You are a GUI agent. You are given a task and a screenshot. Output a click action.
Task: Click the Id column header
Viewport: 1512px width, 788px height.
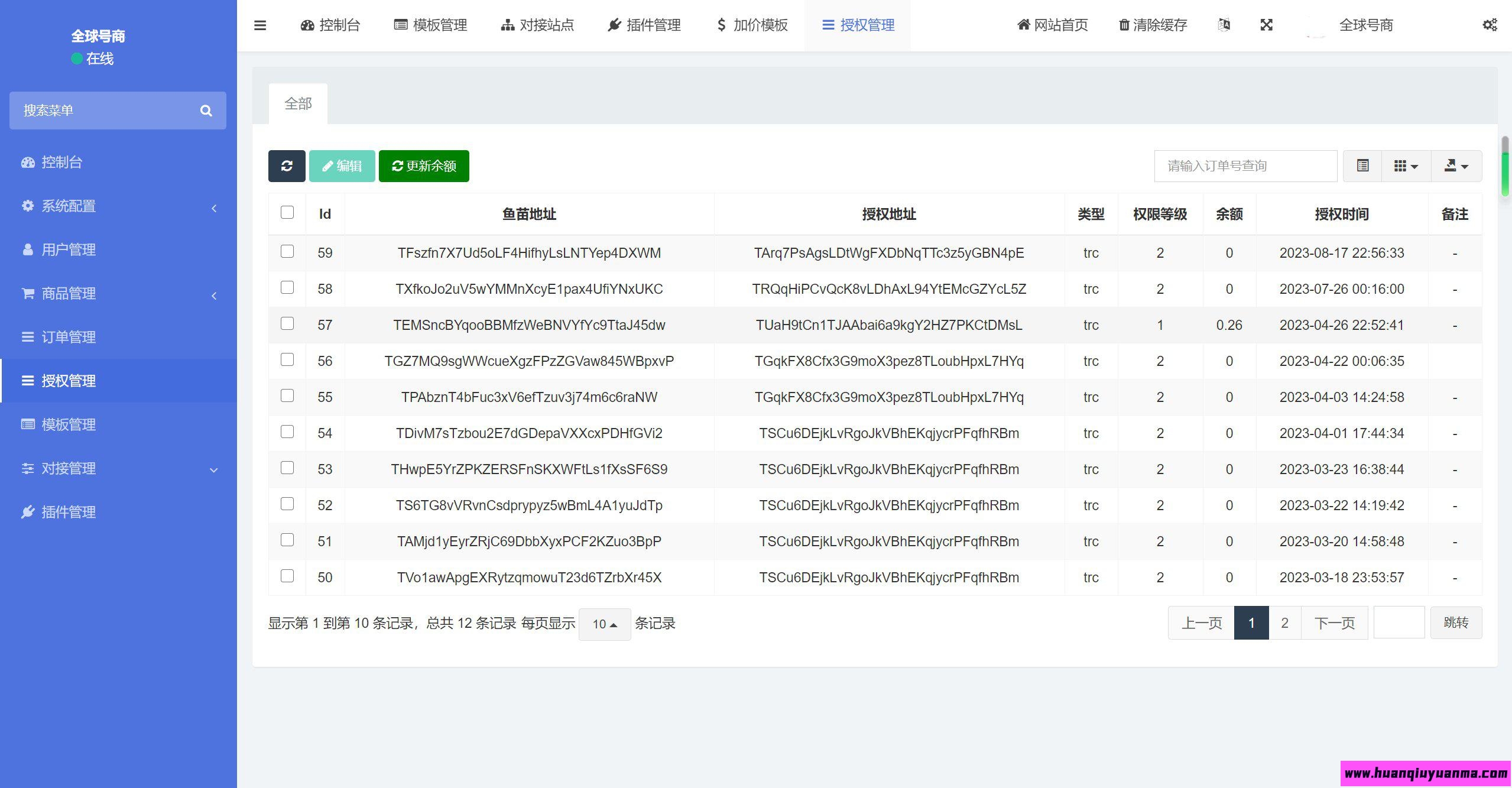pyautogui.click(x=325, y=214)
